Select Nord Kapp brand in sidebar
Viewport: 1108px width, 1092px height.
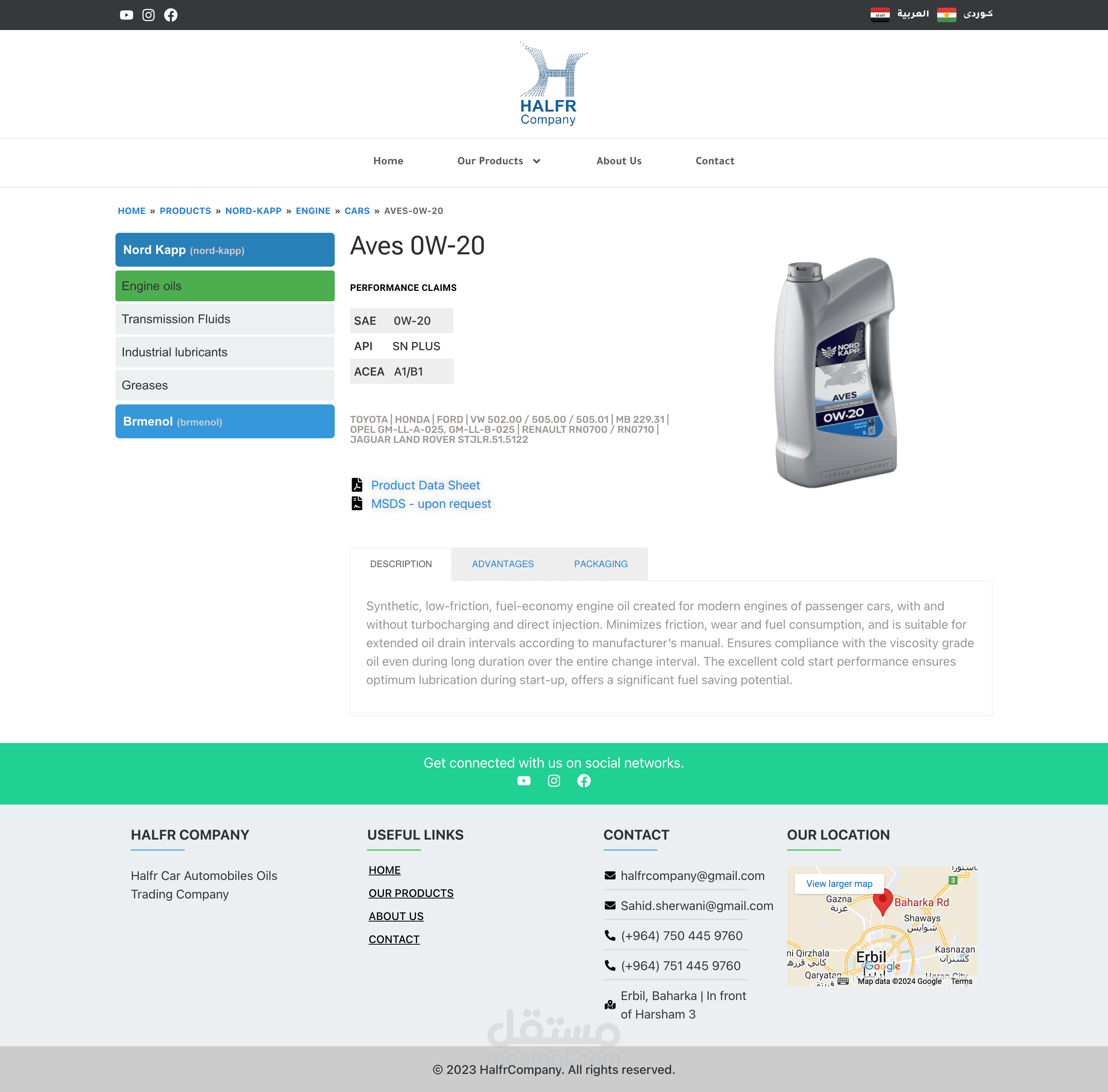225,249
